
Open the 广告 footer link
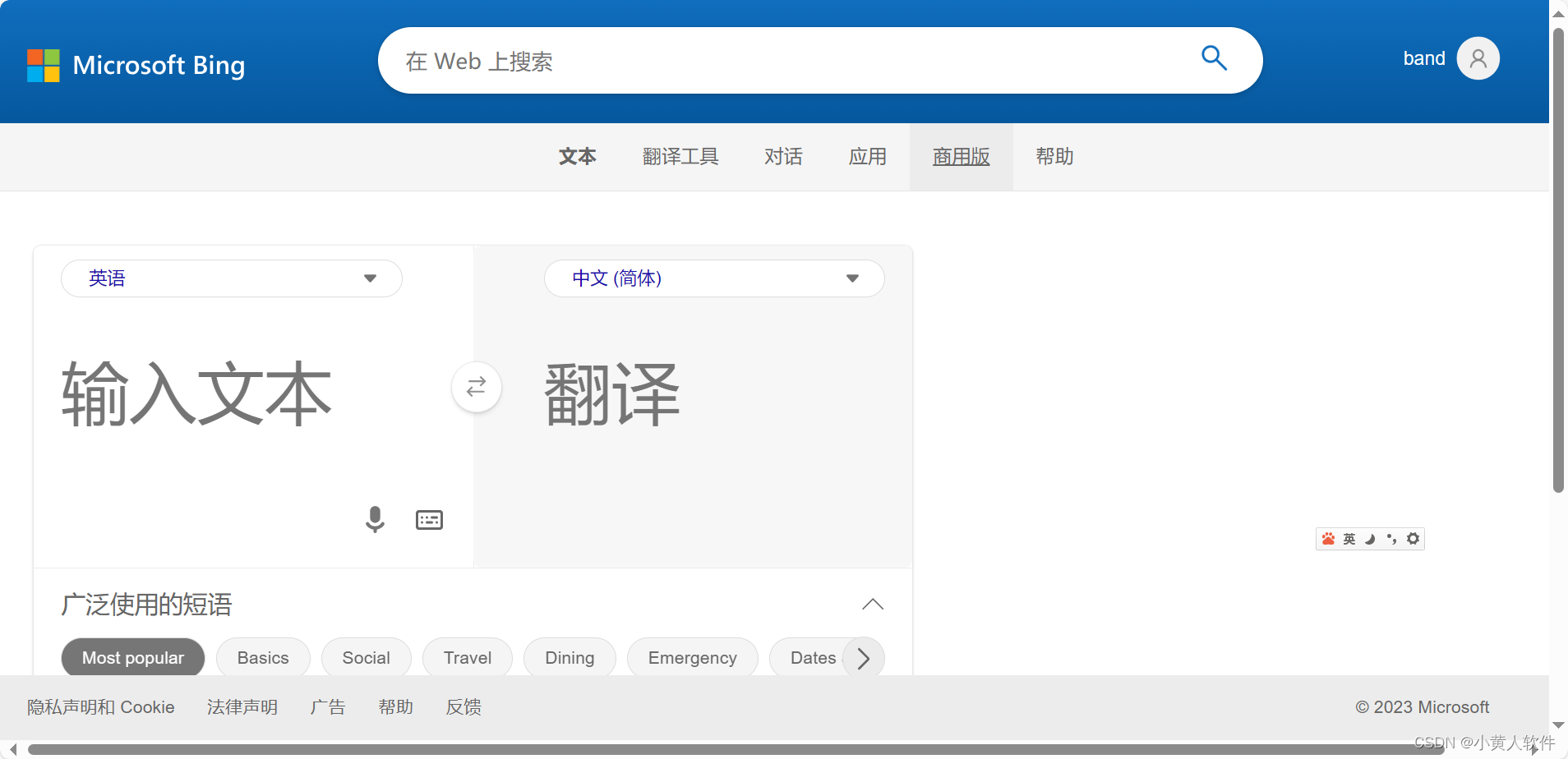(x=328, y=707)
